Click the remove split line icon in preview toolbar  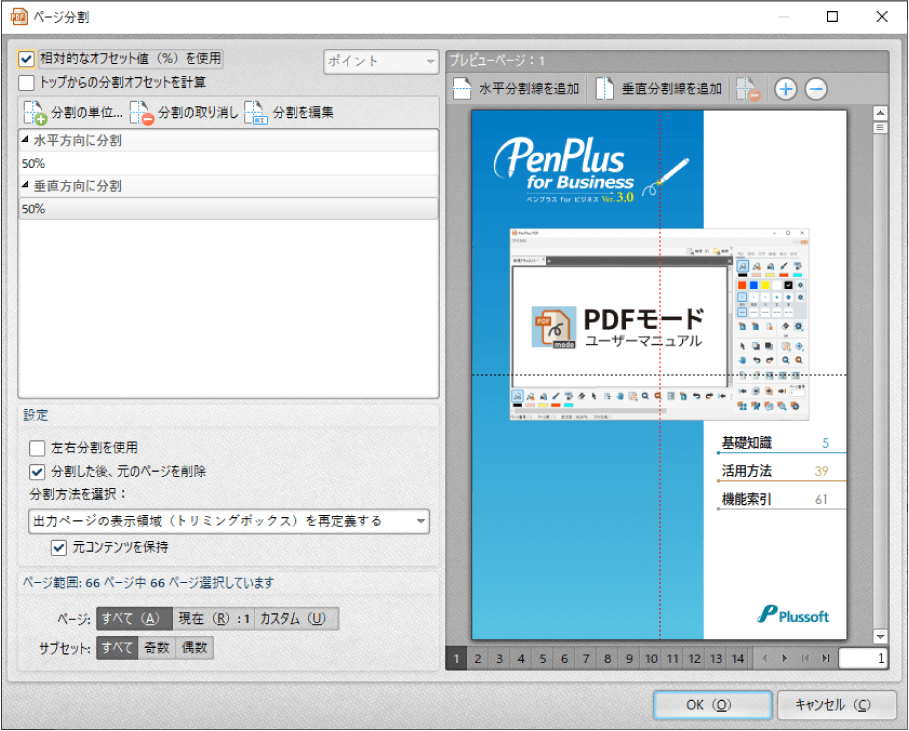(748, 89)
